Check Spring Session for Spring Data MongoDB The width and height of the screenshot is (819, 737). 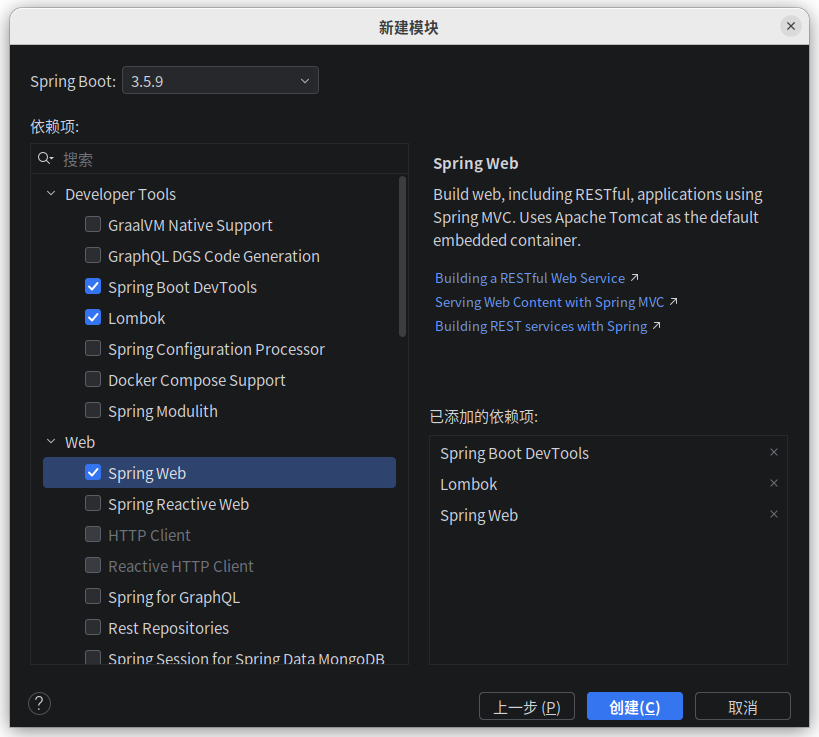(x=93, y=657)
